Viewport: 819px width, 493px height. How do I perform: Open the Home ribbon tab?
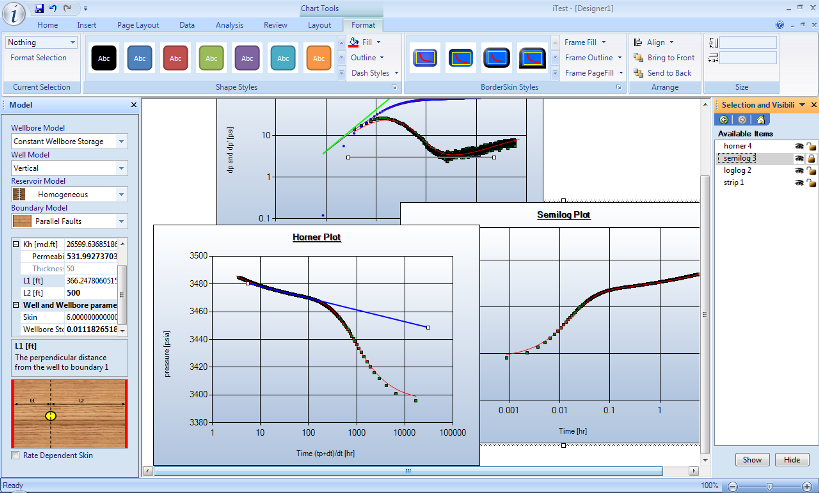pyautogui.click(x=48, y=25)
